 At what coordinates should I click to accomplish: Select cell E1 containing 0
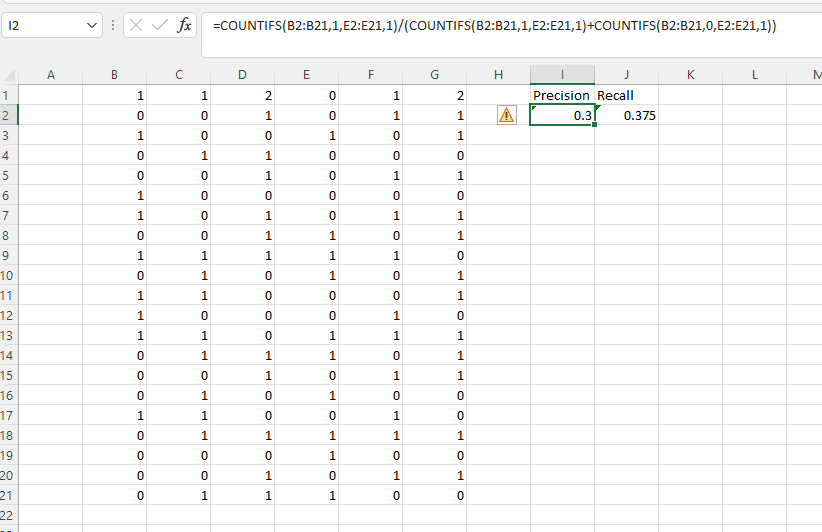tap(306, 95)
